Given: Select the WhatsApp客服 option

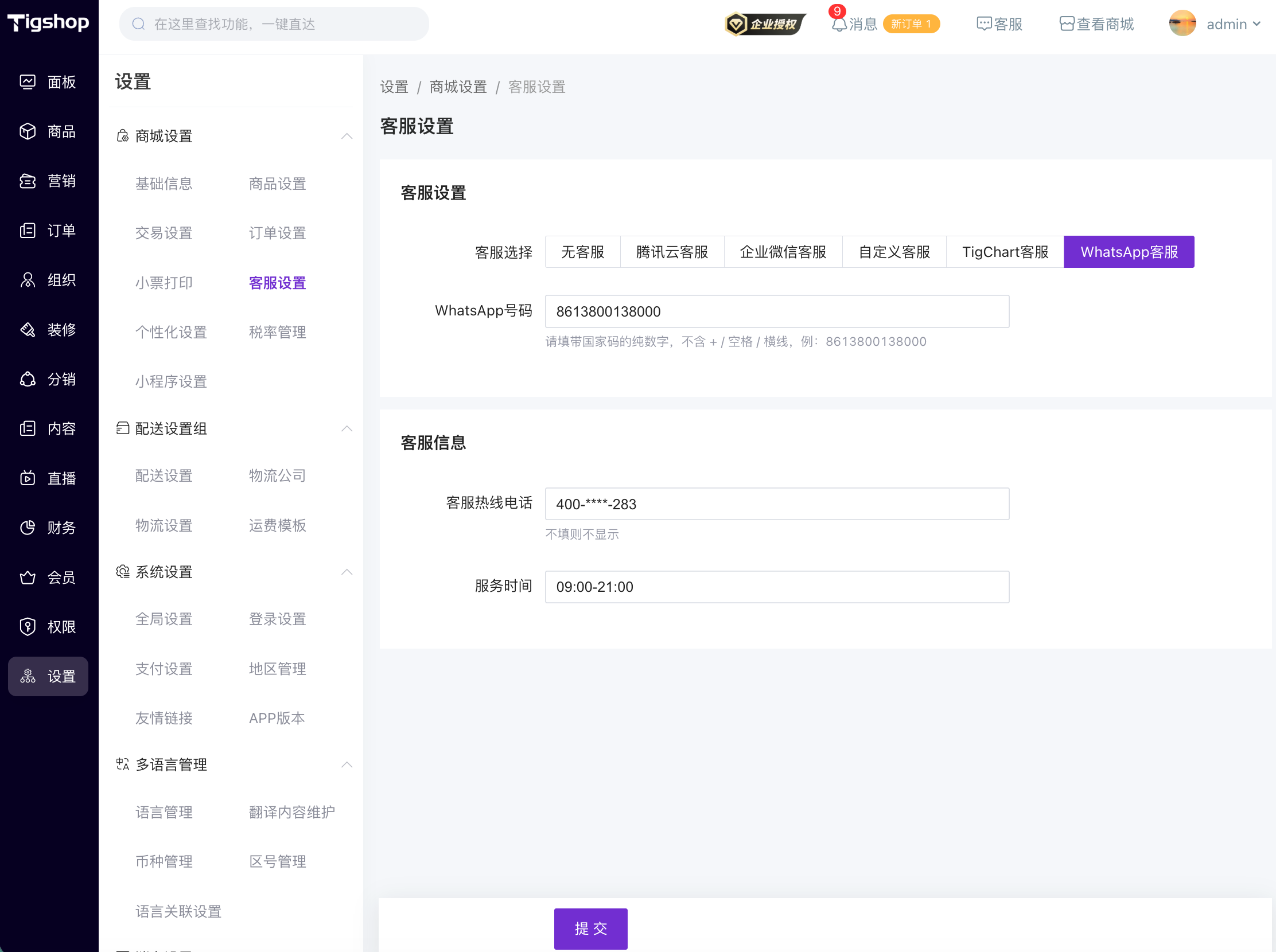Looking at the screenshot, I should coord(1129,252).
